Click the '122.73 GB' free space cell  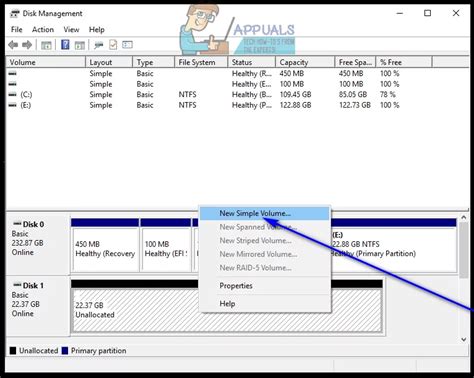355,105
